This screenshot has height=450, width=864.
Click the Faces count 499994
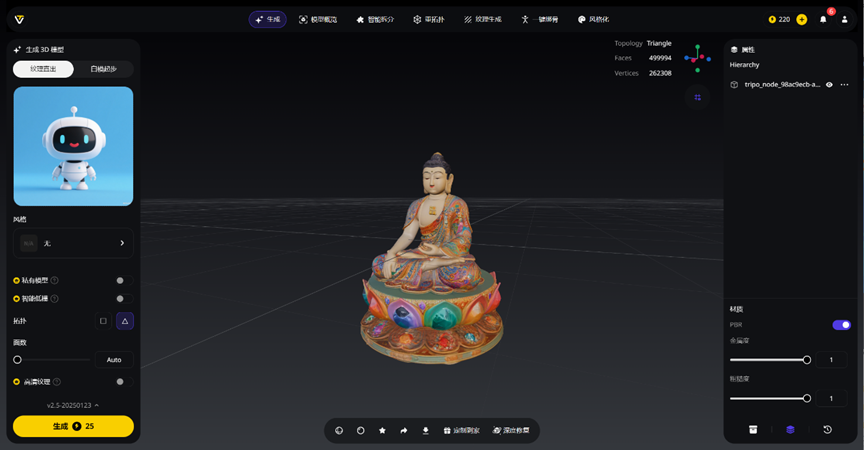point(660,58)
